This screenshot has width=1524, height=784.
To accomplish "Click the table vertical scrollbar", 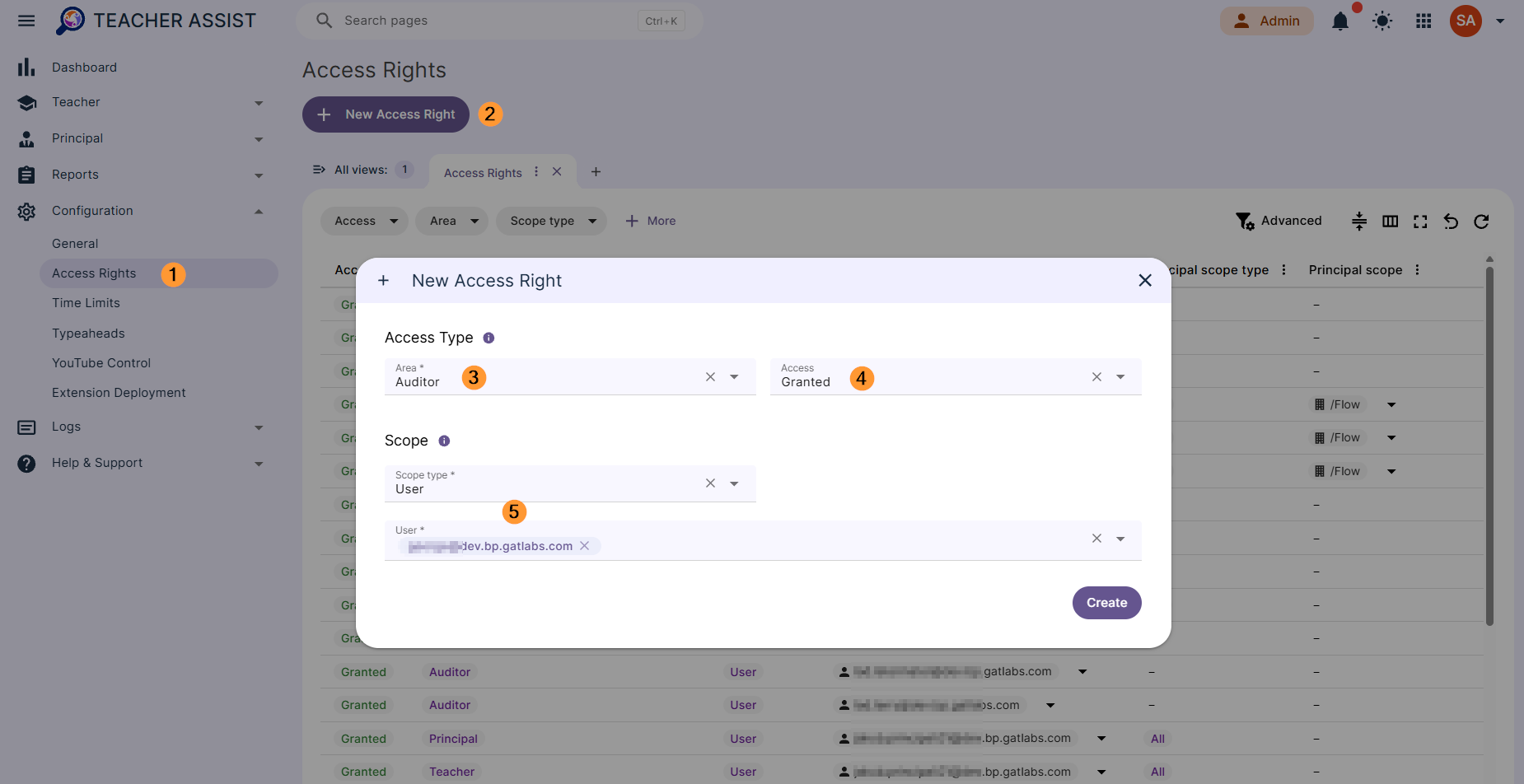I will tap(1489, 445).
